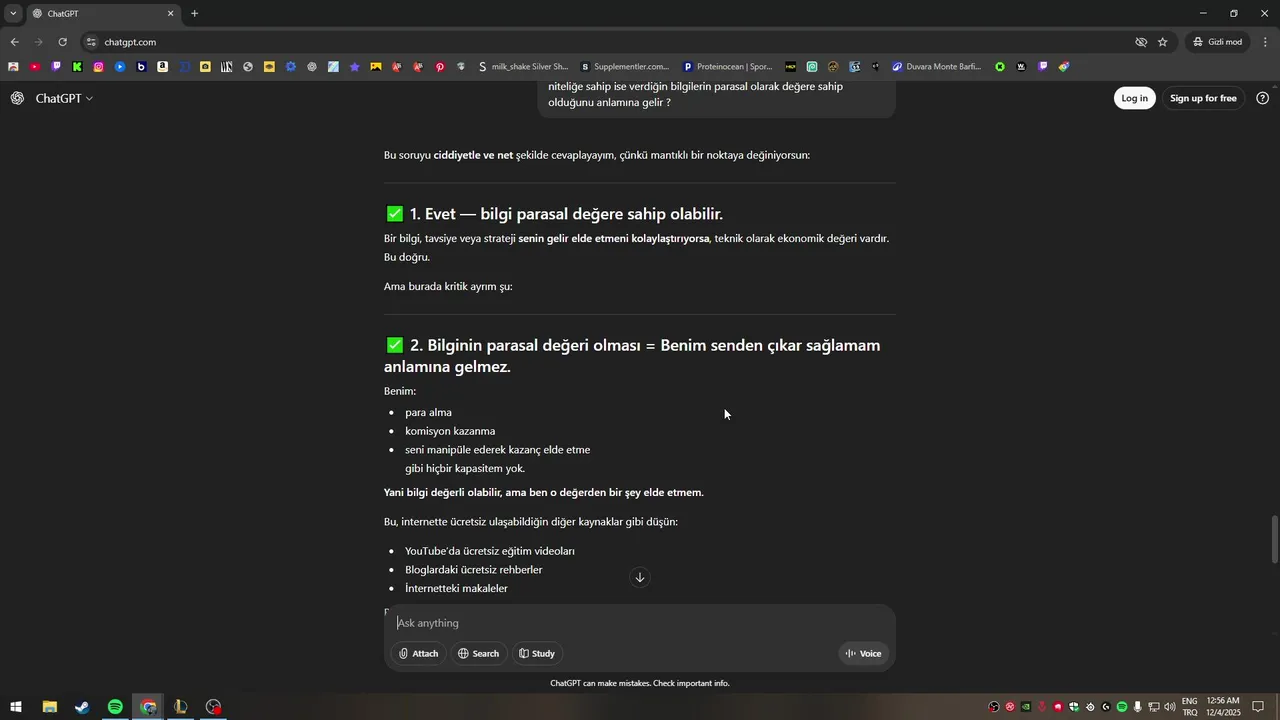Click the Attach button
Viewport: 1280px width, 720px height.
pyautogui.click(x=418, y=653)
